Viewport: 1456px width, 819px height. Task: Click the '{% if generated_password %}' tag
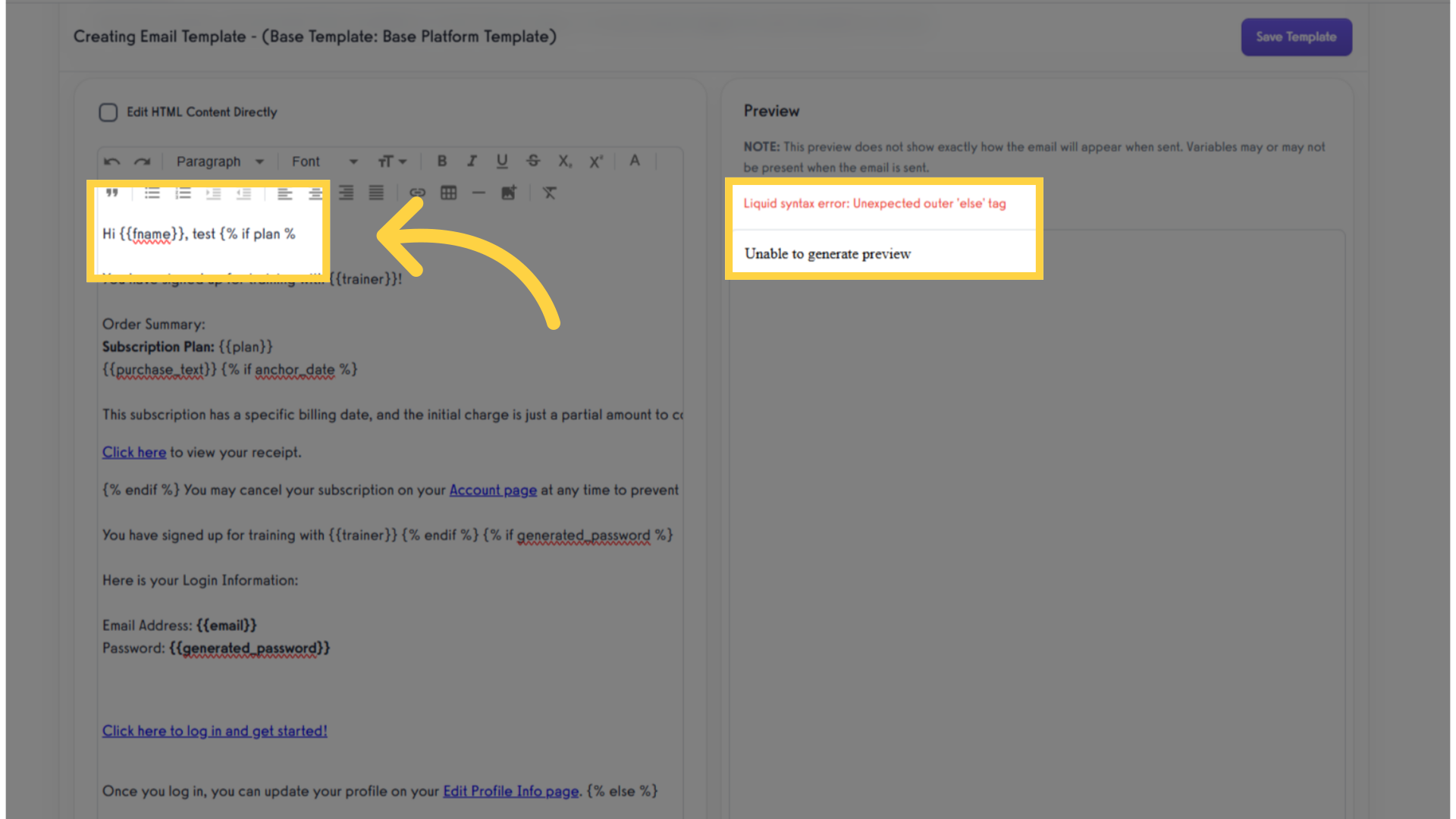coord(578,536)
